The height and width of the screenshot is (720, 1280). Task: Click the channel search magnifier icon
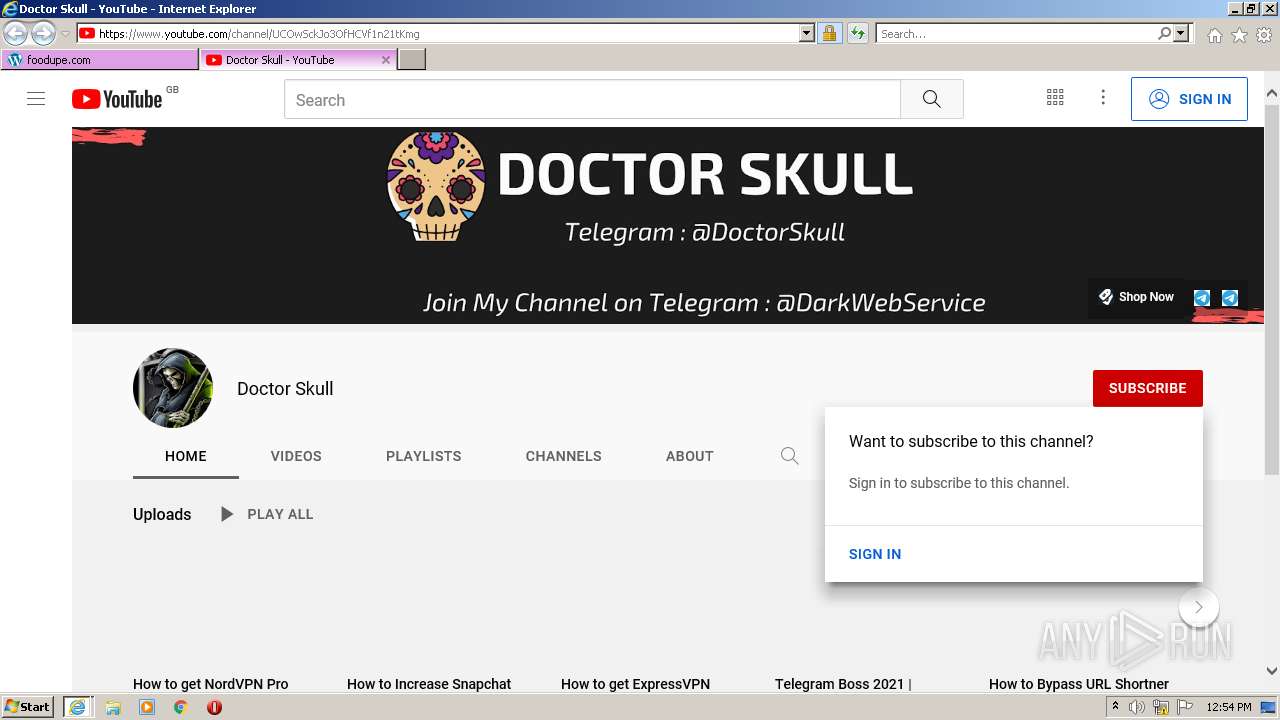point(790,456)
